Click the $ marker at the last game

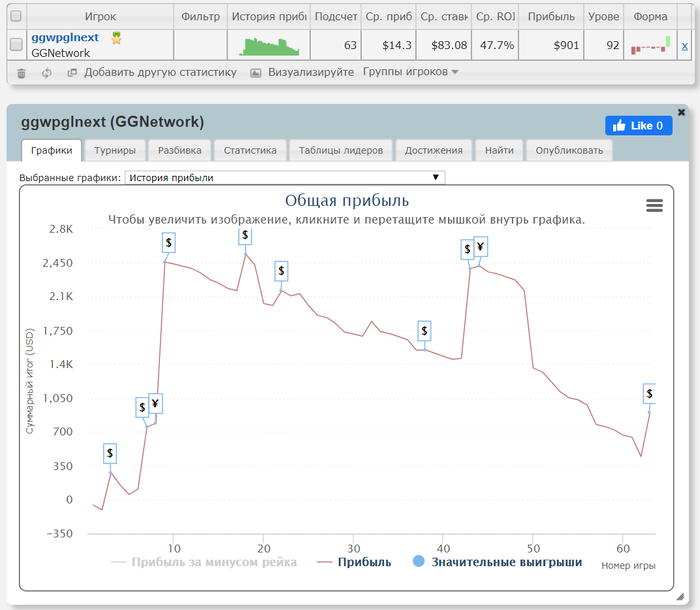tap(650, 393)
